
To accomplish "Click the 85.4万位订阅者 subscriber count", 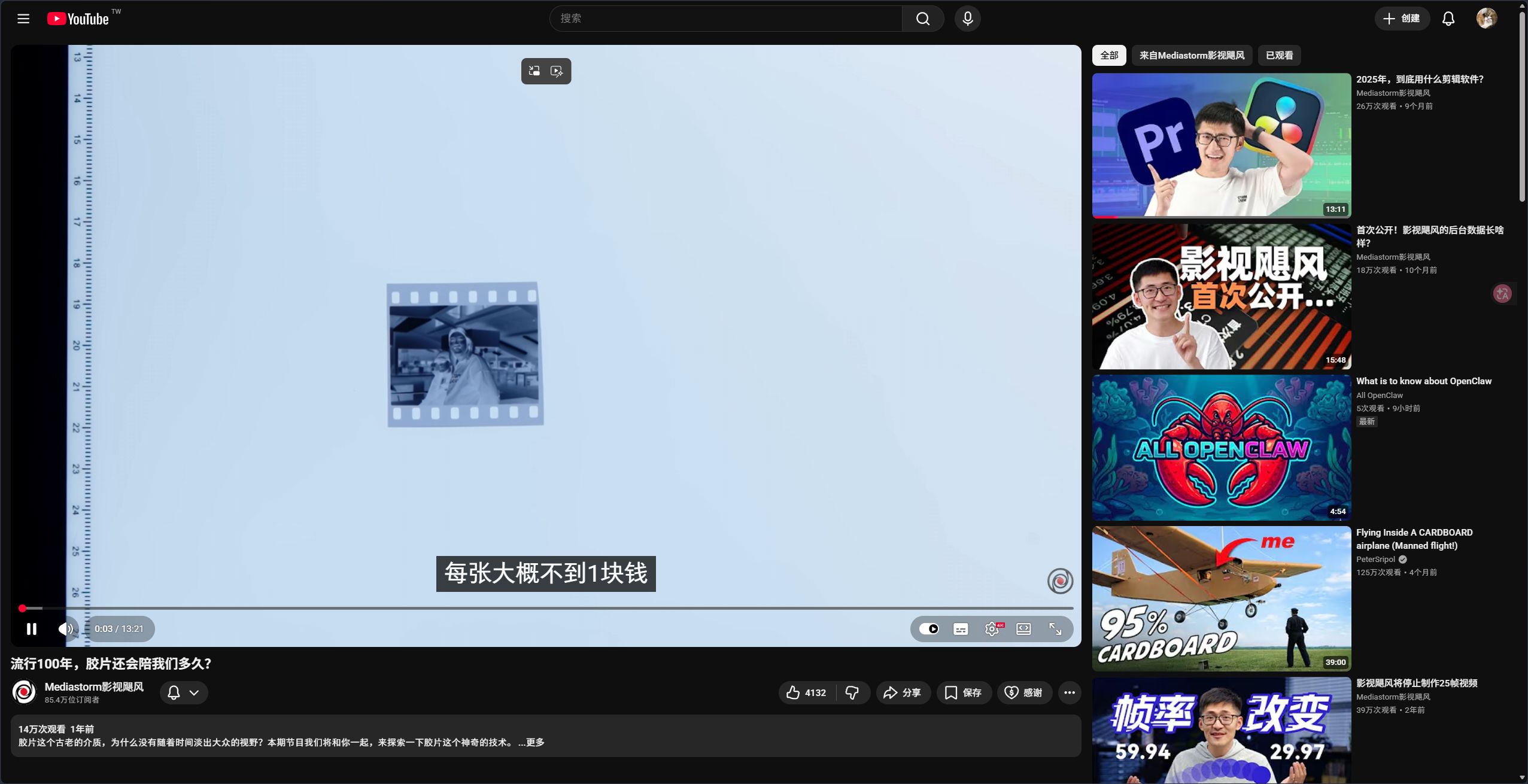I will pos(72,700).
